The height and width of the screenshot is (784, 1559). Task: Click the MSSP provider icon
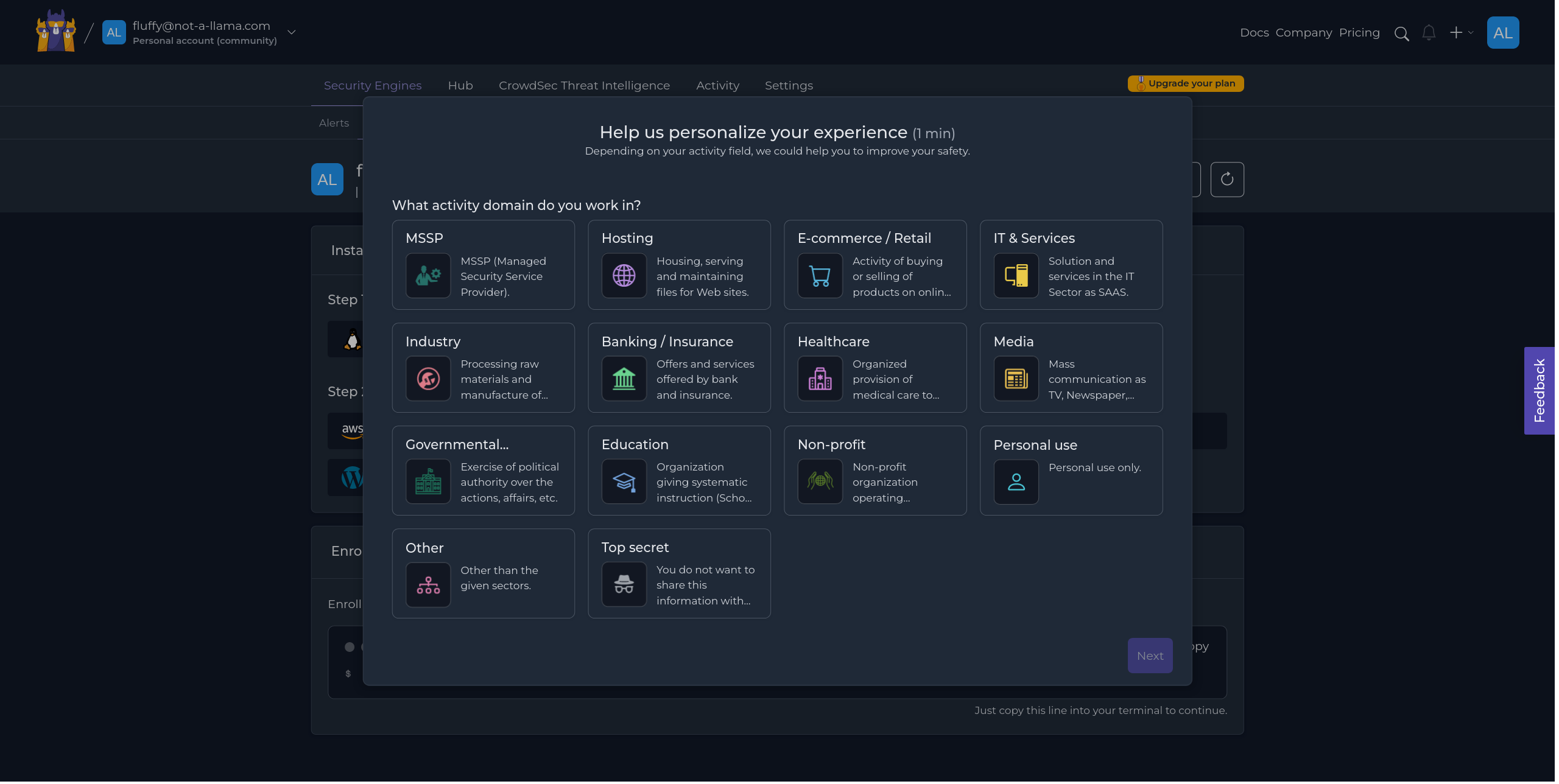pos(428,275)
